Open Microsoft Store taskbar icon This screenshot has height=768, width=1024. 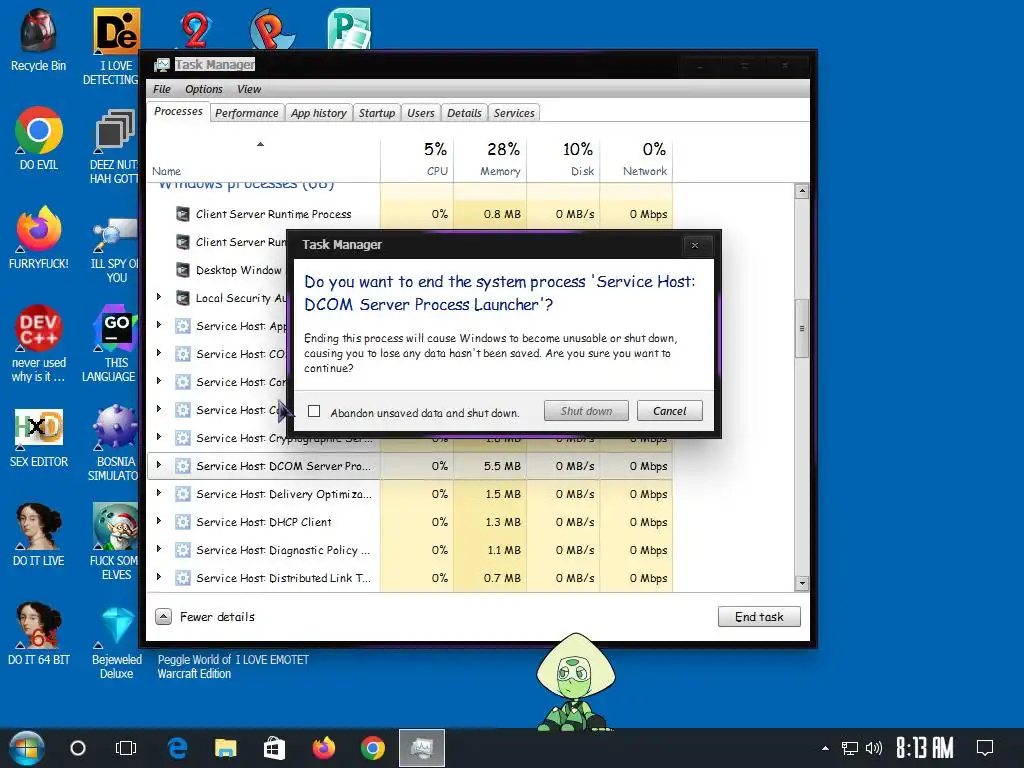point(274,748)
